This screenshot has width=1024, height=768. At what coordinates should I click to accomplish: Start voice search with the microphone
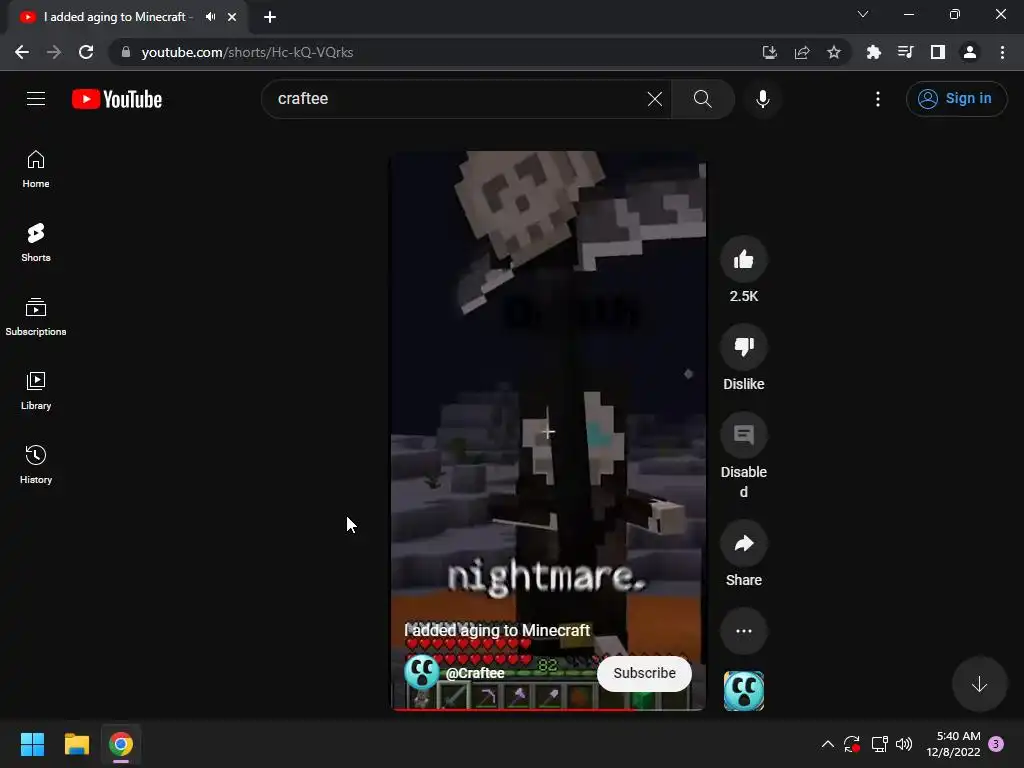[762, 99]
